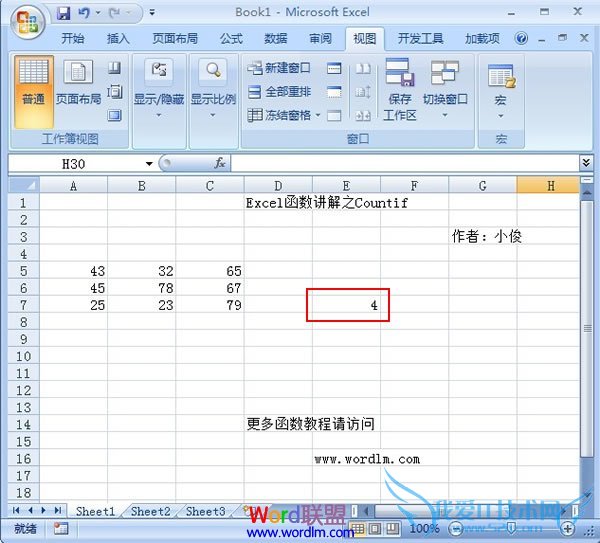Select cell containing 43

(x=73, y=271)
